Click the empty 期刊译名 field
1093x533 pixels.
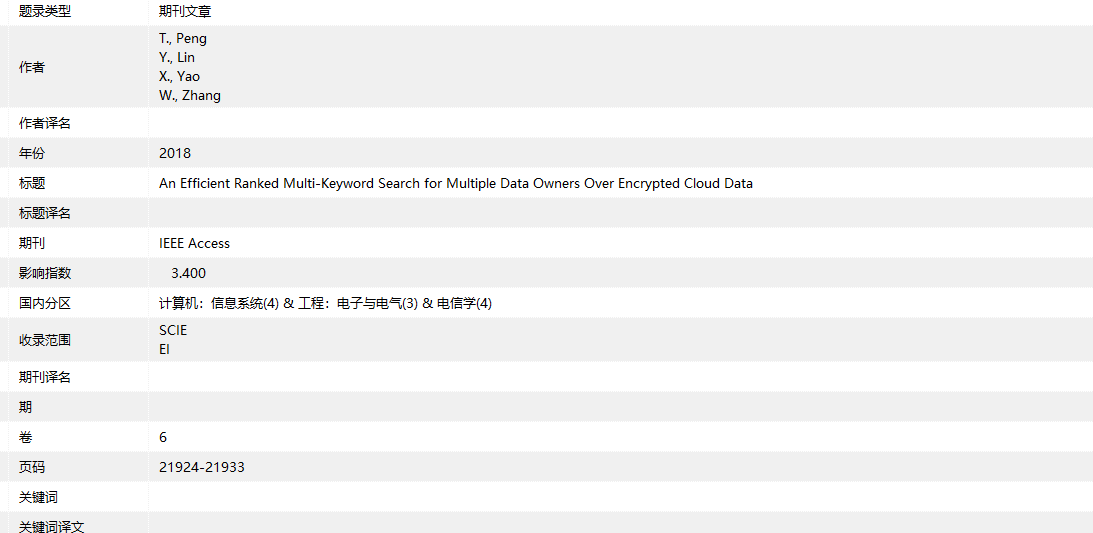(x=620, y=378)
